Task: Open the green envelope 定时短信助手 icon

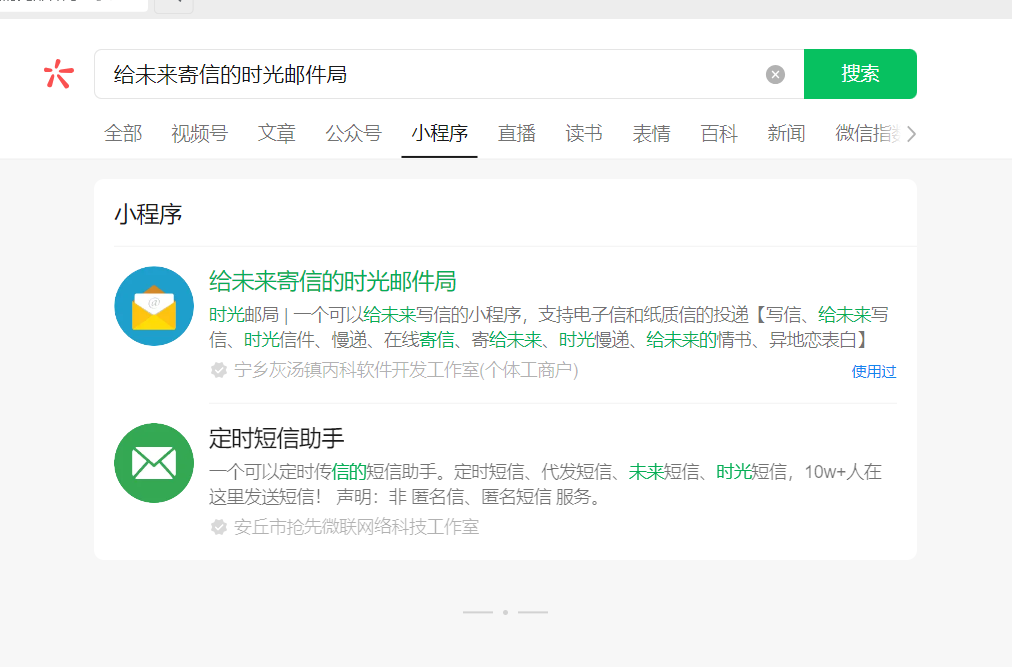Action: [x=154, y=463]
